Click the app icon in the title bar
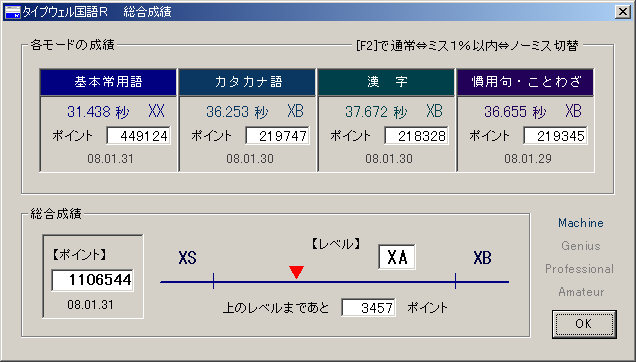Viewport: 636px width, 362px height. (12, 12)
